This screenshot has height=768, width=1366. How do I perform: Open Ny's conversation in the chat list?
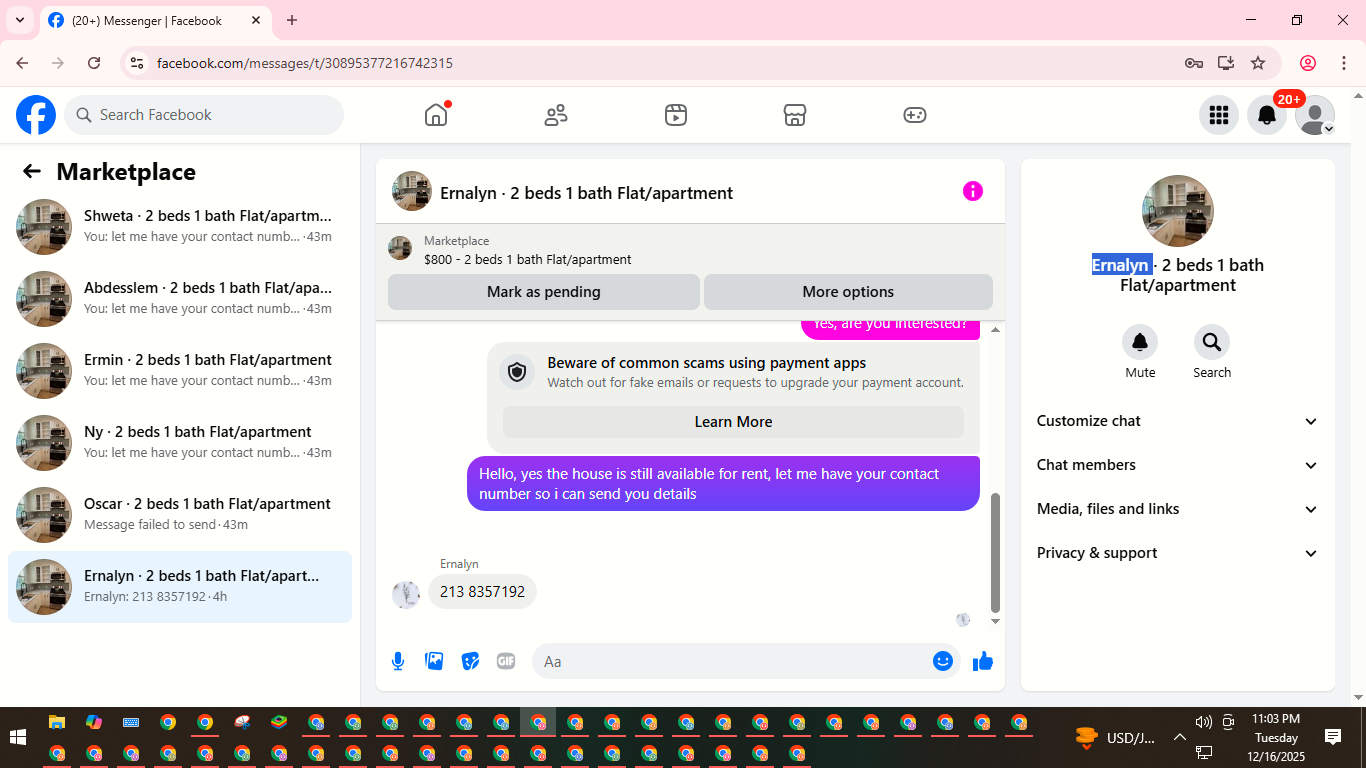click(180, 443)
